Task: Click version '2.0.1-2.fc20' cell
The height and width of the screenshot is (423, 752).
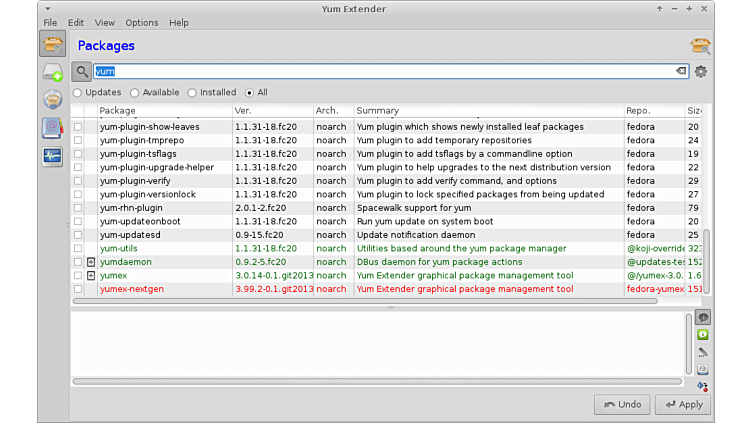Action: 260,208
